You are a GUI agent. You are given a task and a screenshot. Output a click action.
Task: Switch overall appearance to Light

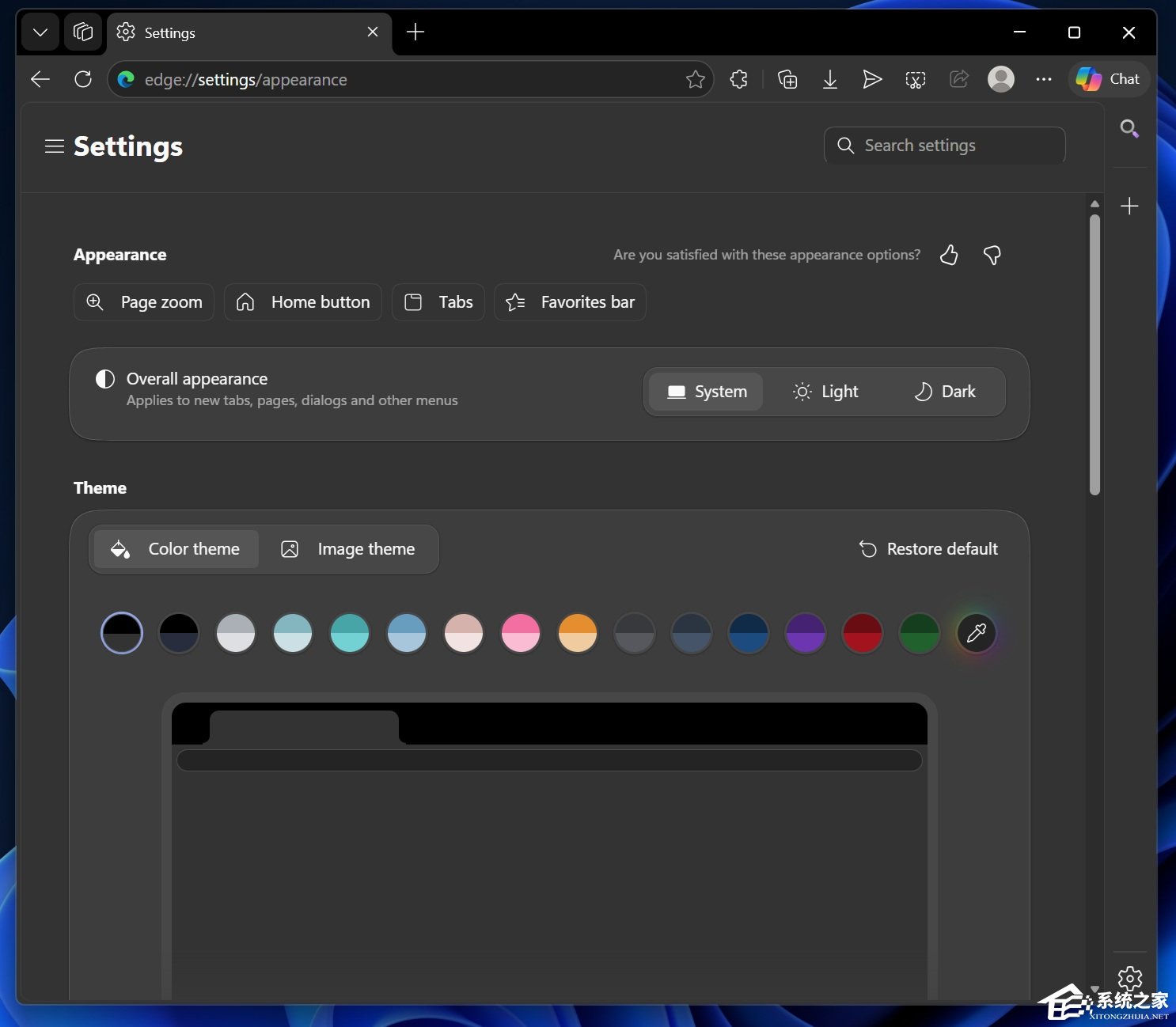(825, 392)
